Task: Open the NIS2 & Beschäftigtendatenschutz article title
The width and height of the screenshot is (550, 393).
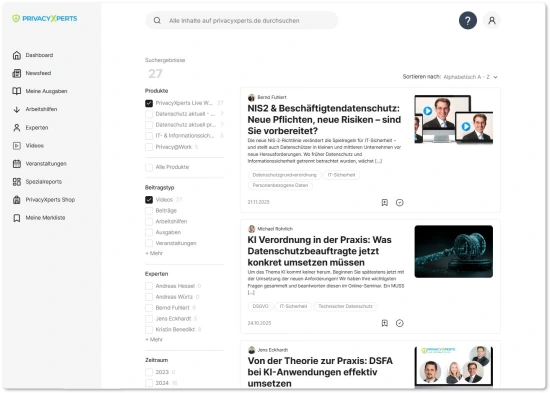Action: tap(324, 120)
